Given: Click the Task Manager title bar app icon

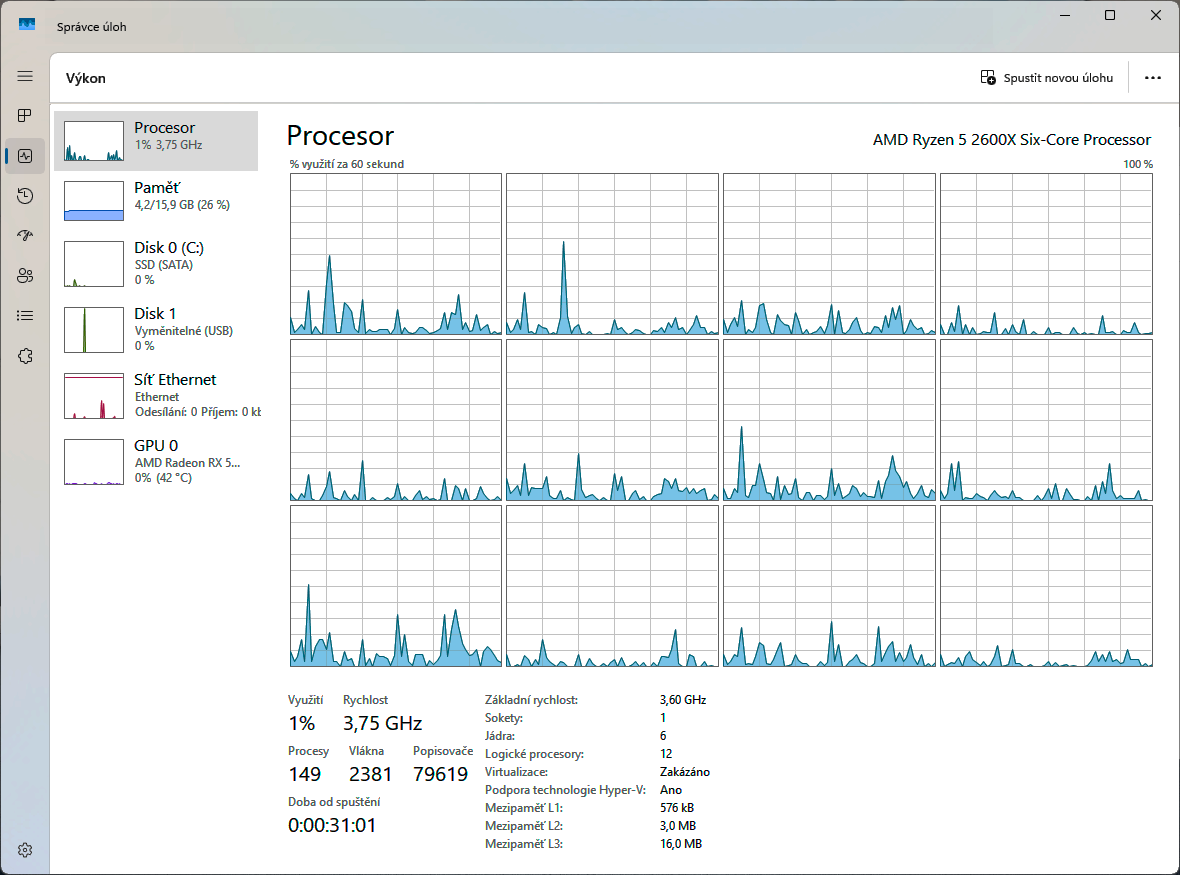Looking at the screenshot, I should click(27, 24).
